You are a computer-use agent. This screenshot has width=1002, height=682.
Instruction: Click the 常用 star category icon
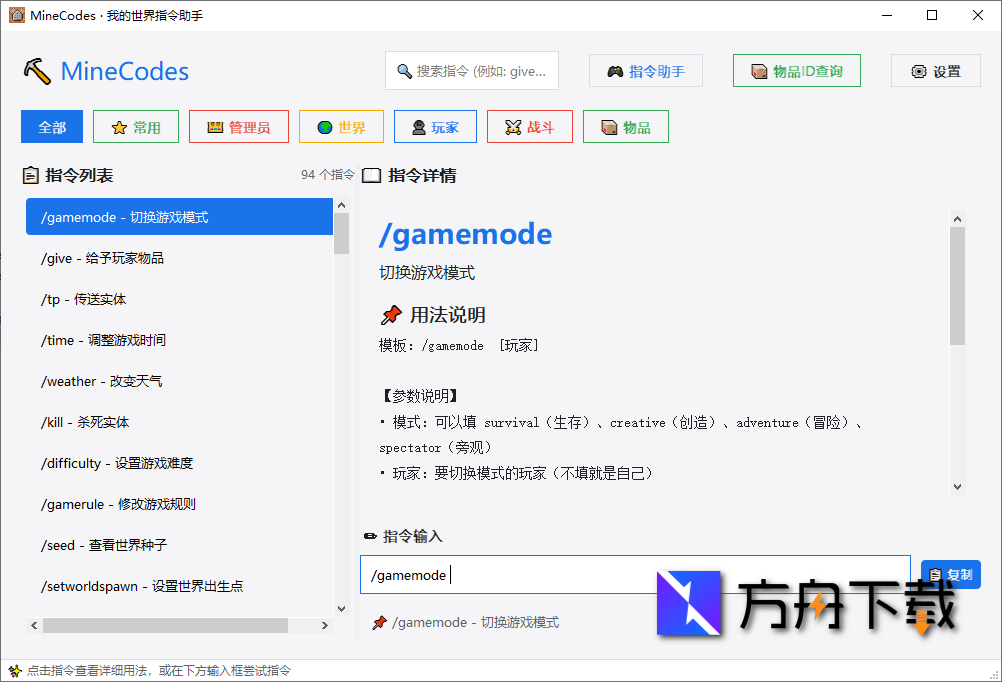pyautogui.click(x=118, y=126)
